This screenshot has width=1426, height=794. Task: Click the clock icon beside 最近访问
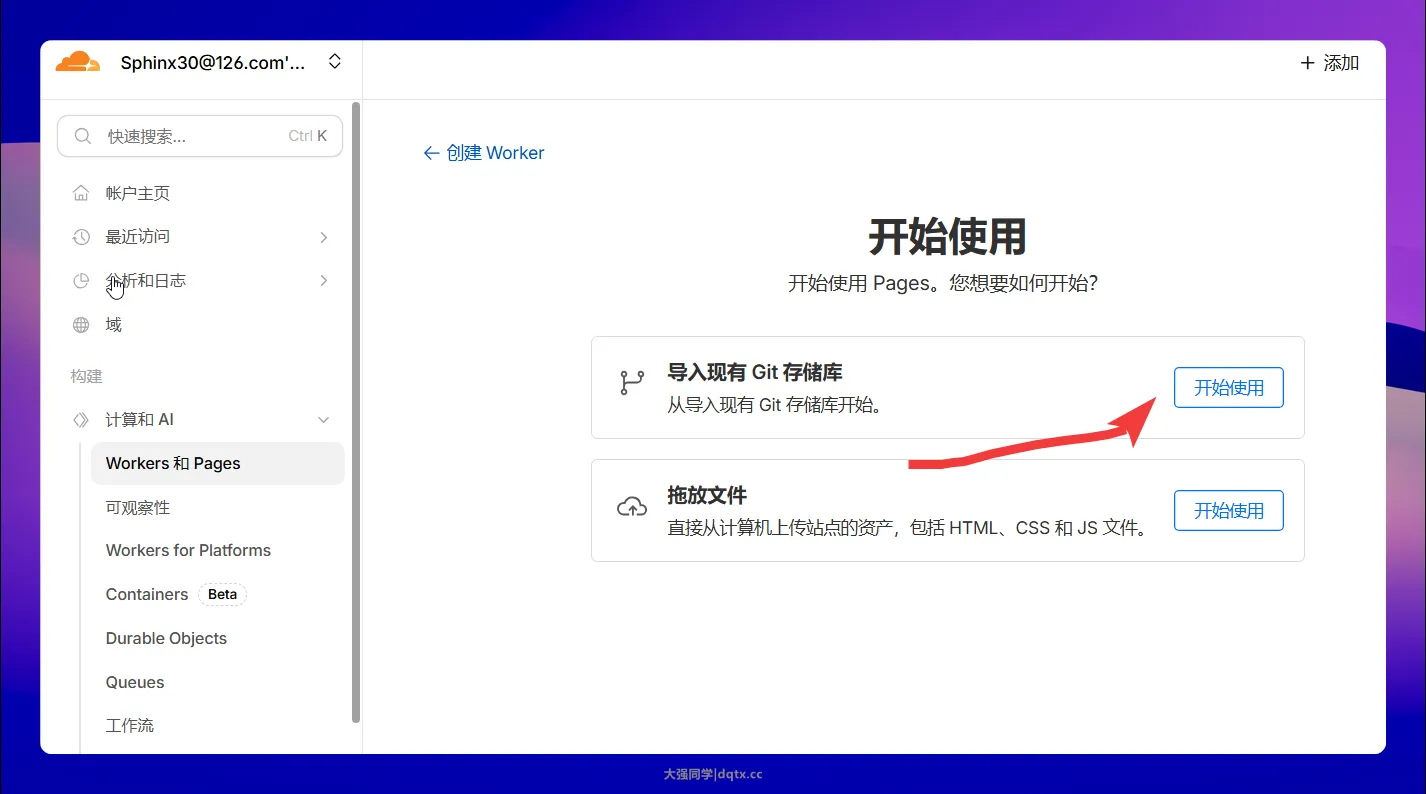click(x=81, y=237)
